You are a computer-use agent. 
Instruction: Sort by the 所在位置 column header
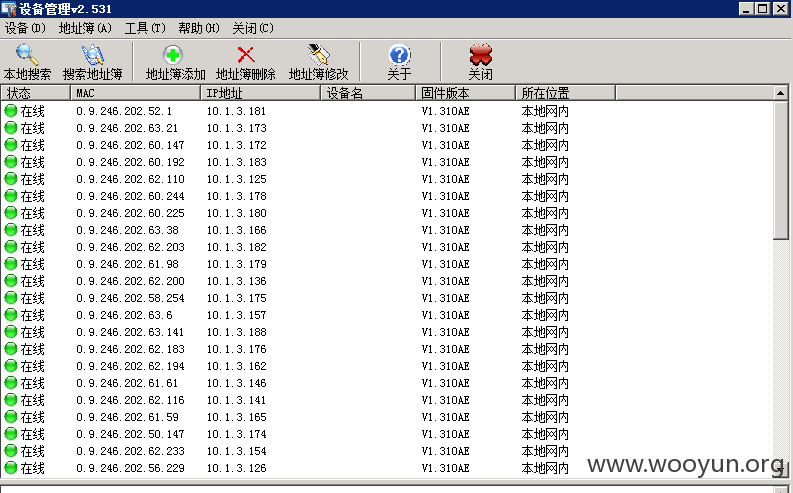tap(565, 93)
